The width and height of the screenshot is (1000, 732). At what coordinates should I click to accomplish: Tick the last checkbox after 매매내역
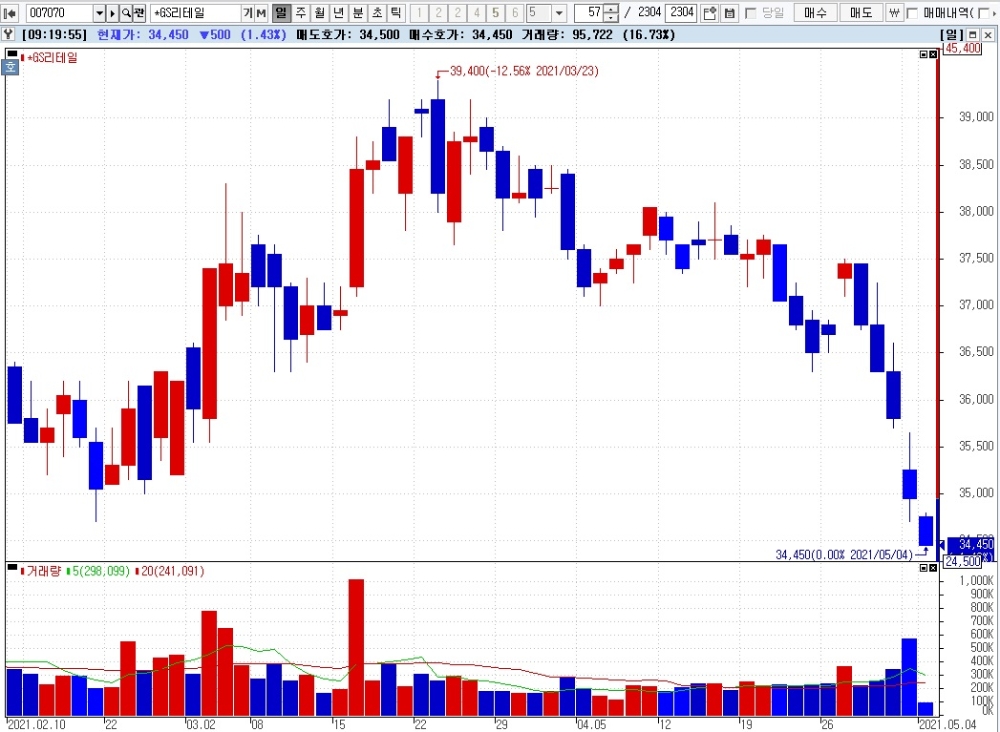tap(983, 13)
